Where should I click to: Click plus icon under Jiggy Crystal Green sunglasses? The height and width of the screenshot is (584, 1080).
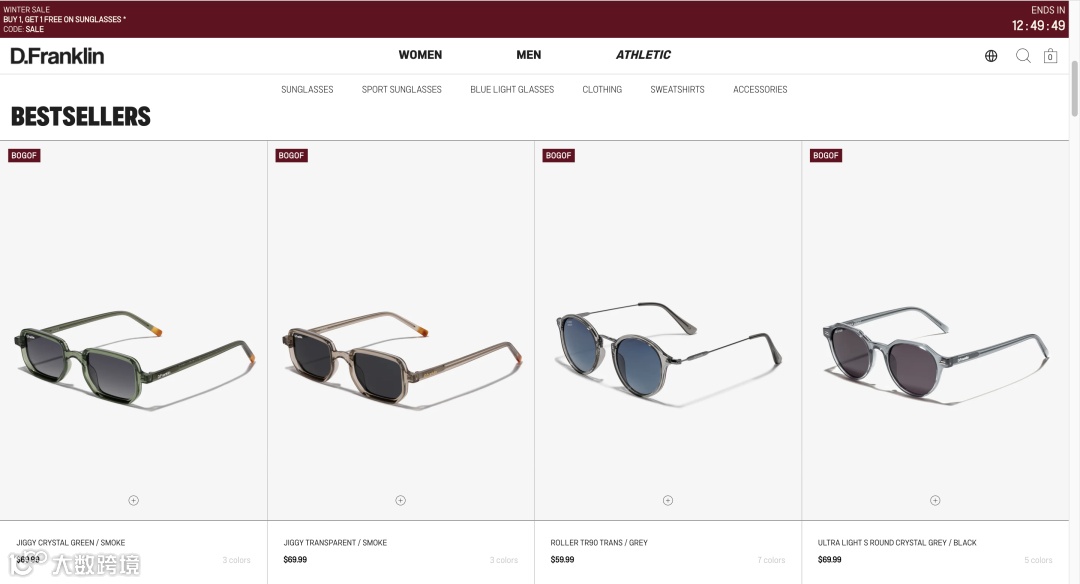point(134,501)
